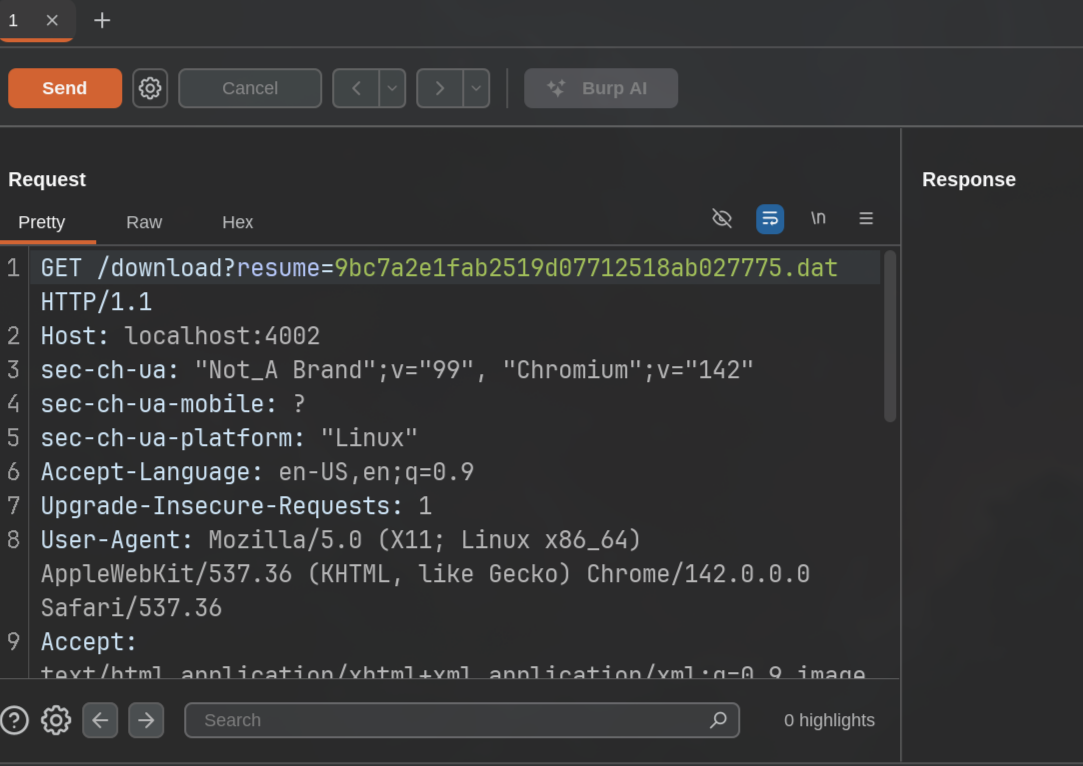1083x766 pixels.
Task: Open help icon at bottom left
Action: click(x=15, y=720)
